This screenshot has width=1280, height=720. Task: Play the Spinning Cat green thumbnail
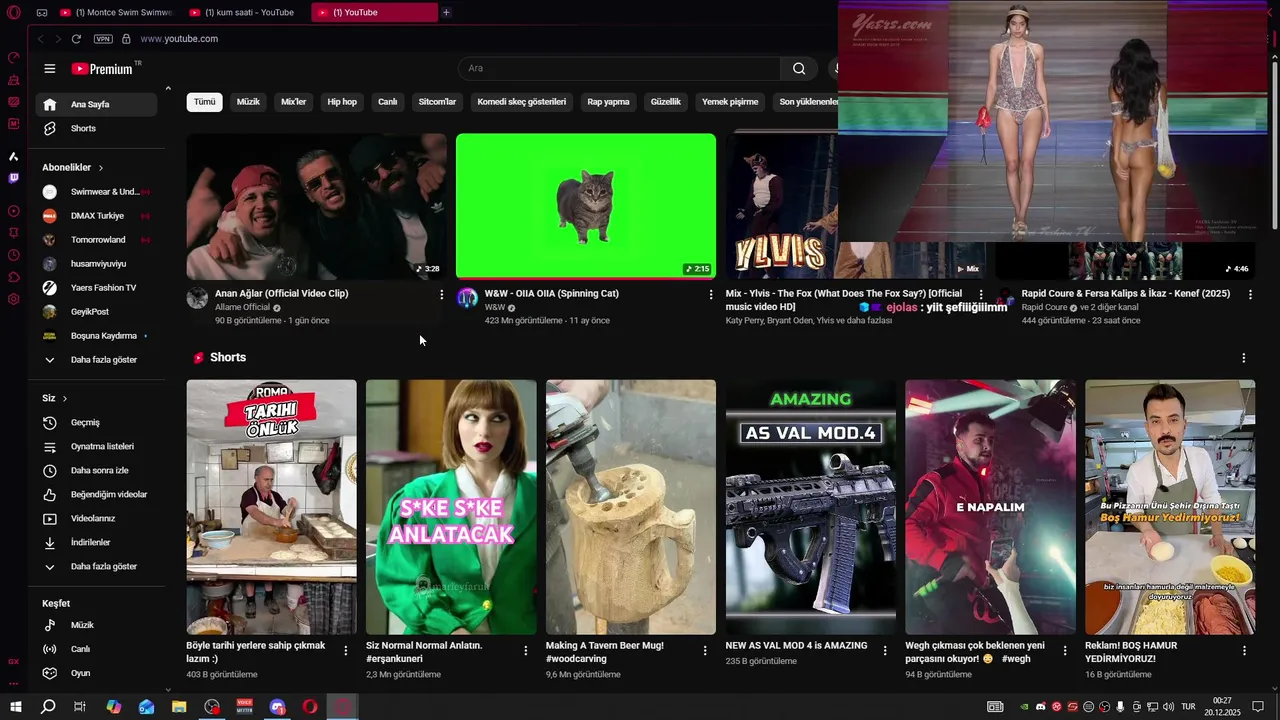[586, 206]
